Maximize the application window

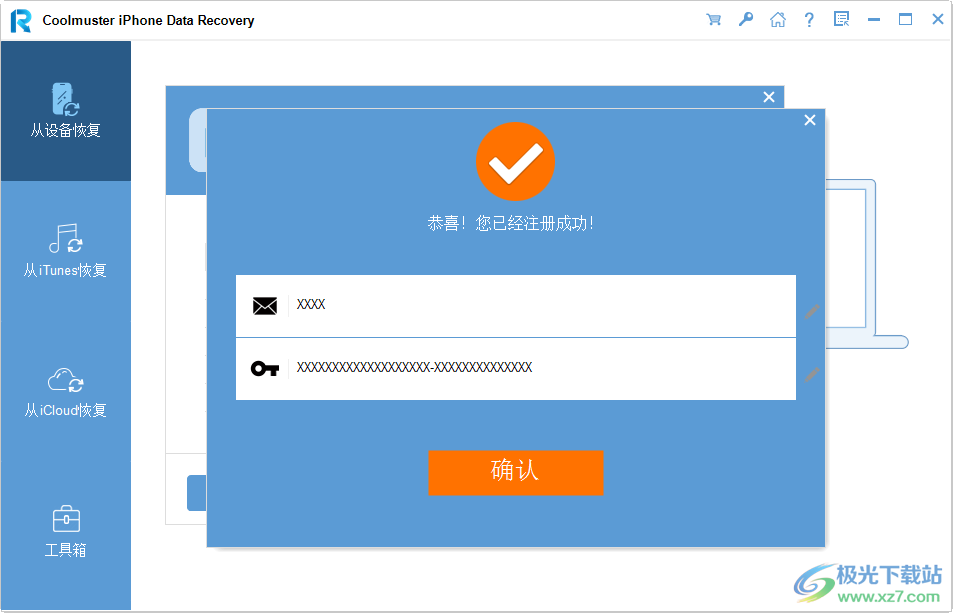coord(906,19)
